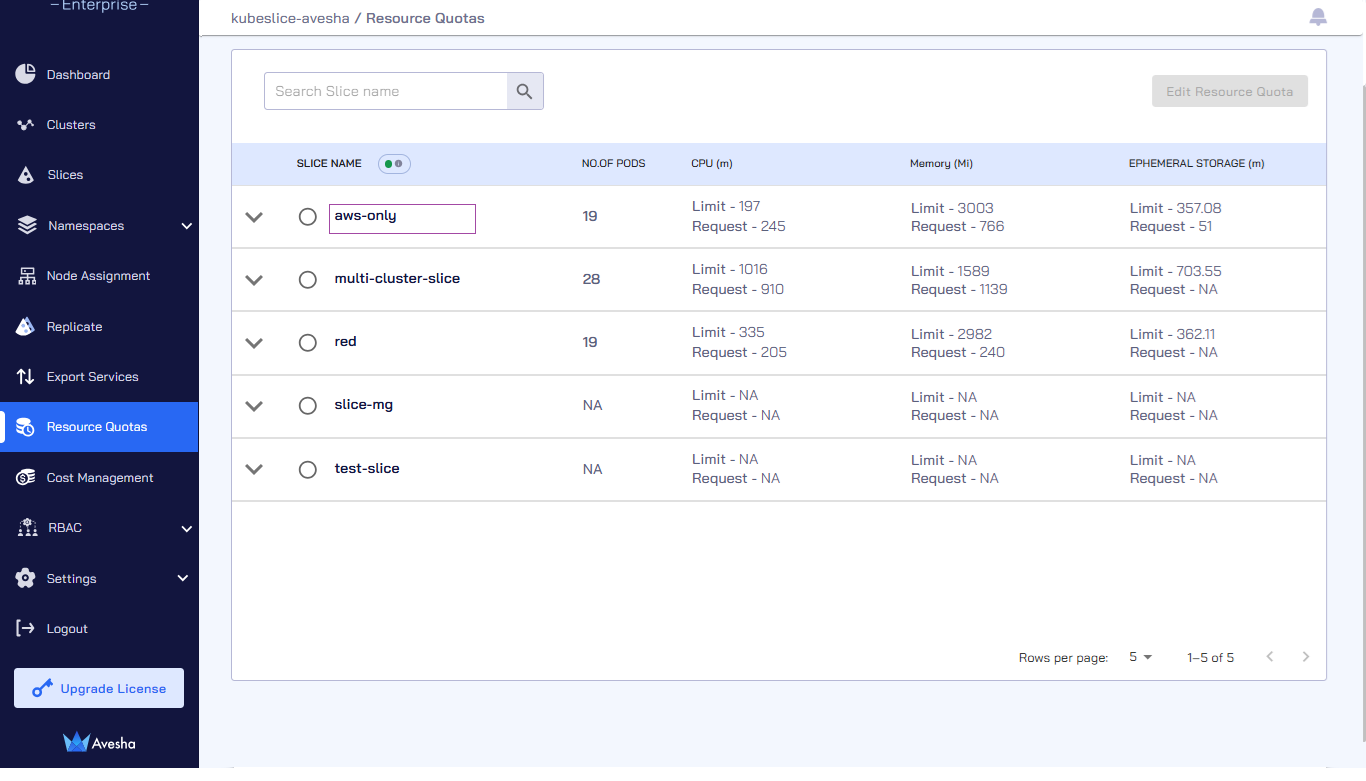Click the Settings gear icon
This screenshot has height=781, width=1366.
click(x=26, y=578)
